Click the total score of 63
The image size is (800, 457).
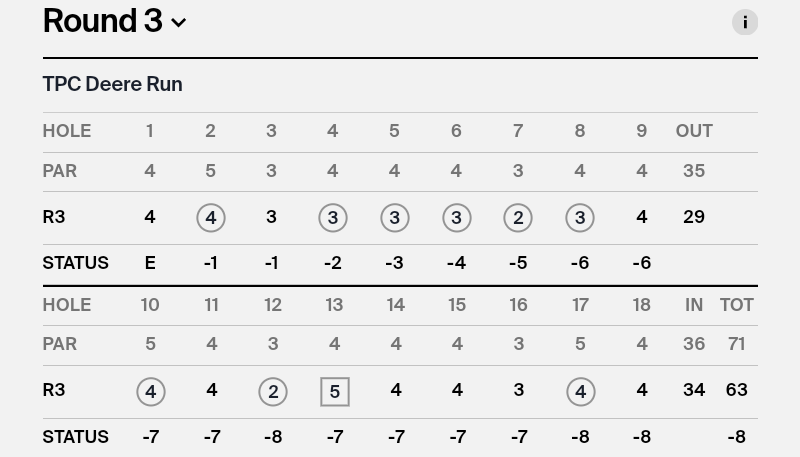pos(736,390)
